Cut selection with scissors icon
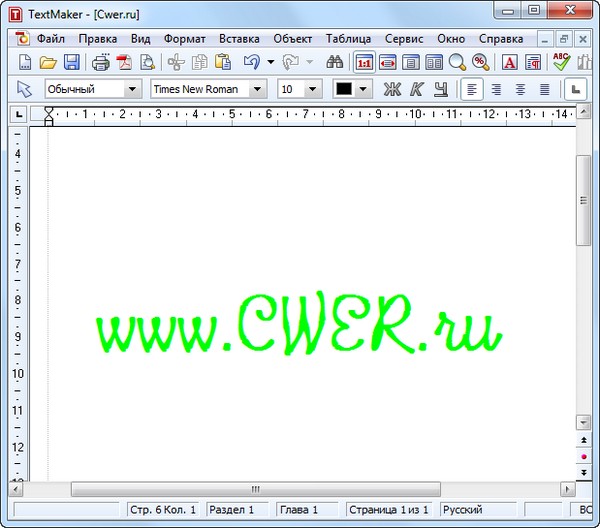Screen dimensions: 600x528 point(176,62)
